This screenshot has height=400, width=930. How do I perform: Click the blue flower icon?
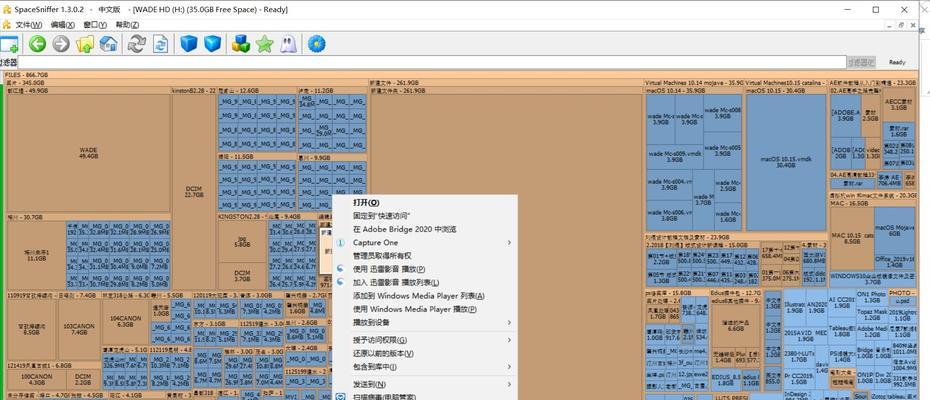tap(317, 43)
